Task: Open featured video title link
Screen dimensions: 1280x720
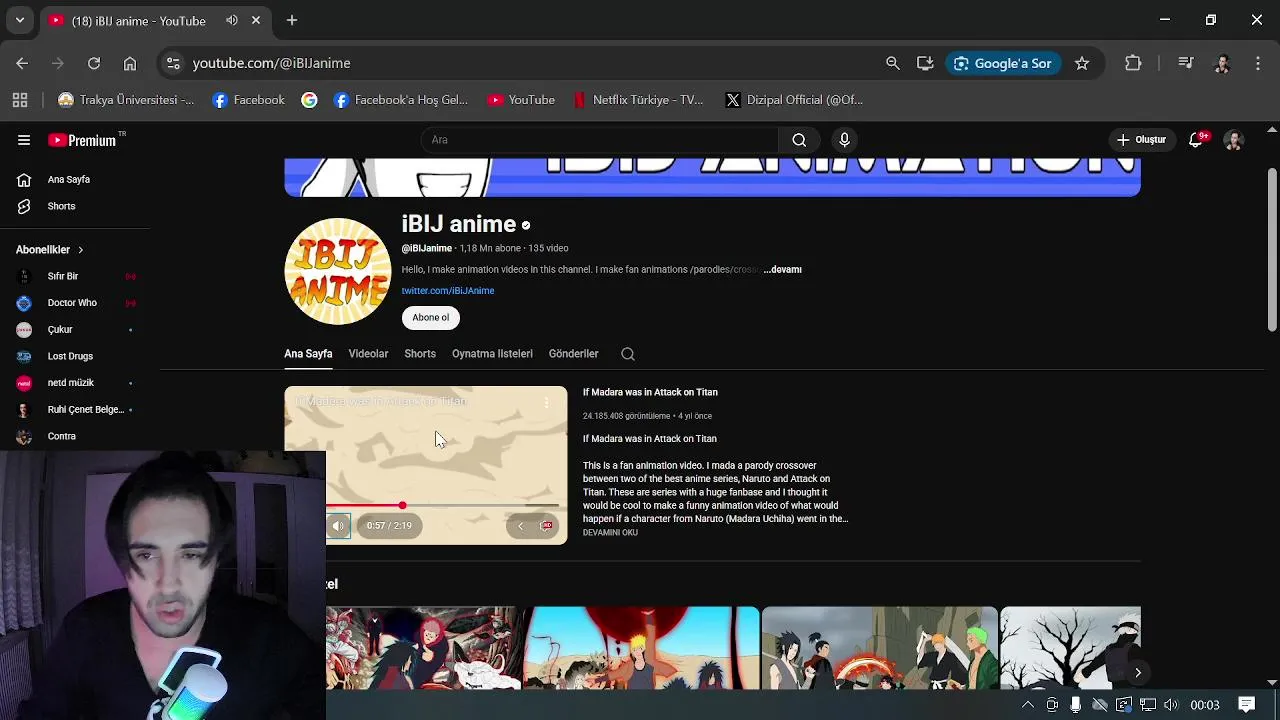Action: click(650, 393)
